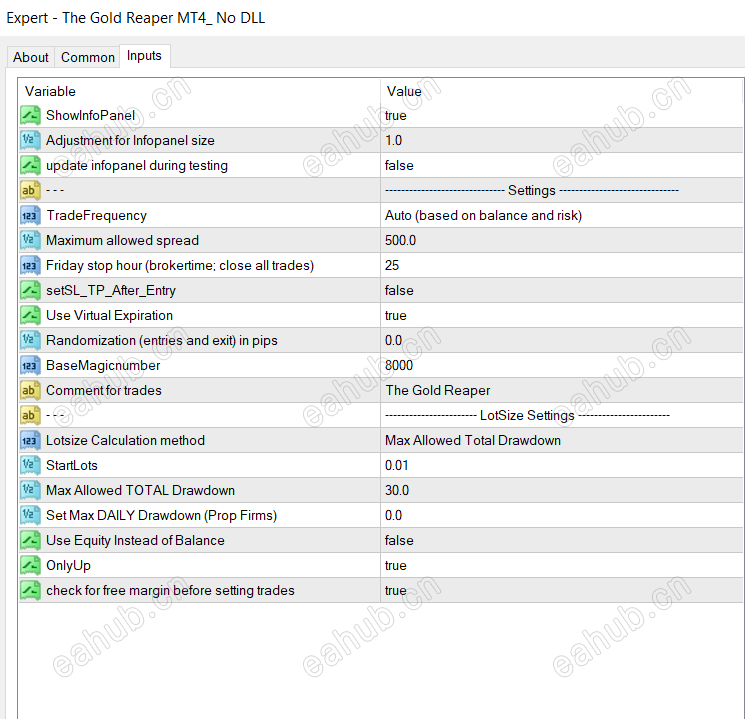This screenshot has width=745, height=719.
Task: Click the integer icon for Friday stop hour
Action: coord(30,266)
